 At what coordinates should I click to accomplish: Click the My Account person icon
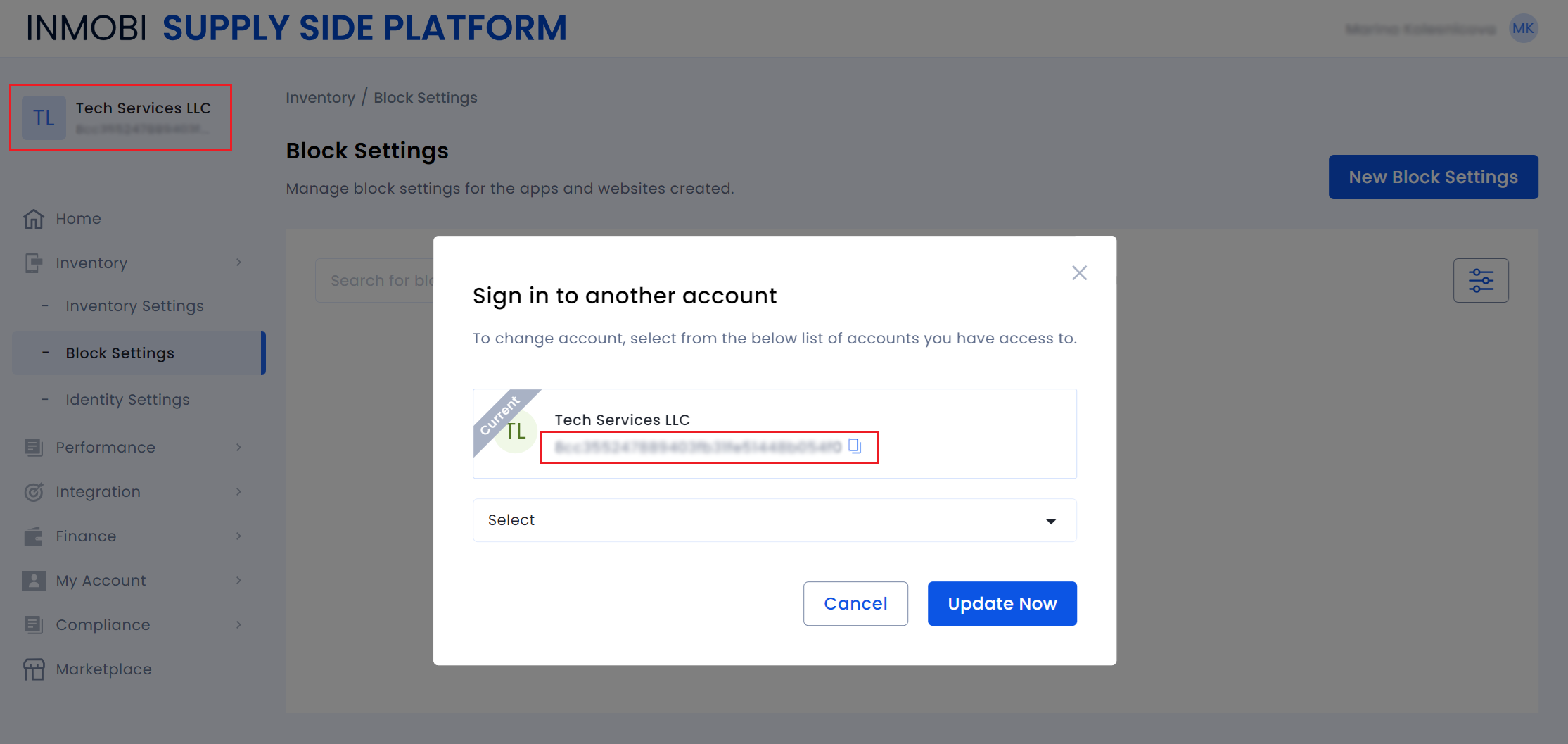pos(34,581)
